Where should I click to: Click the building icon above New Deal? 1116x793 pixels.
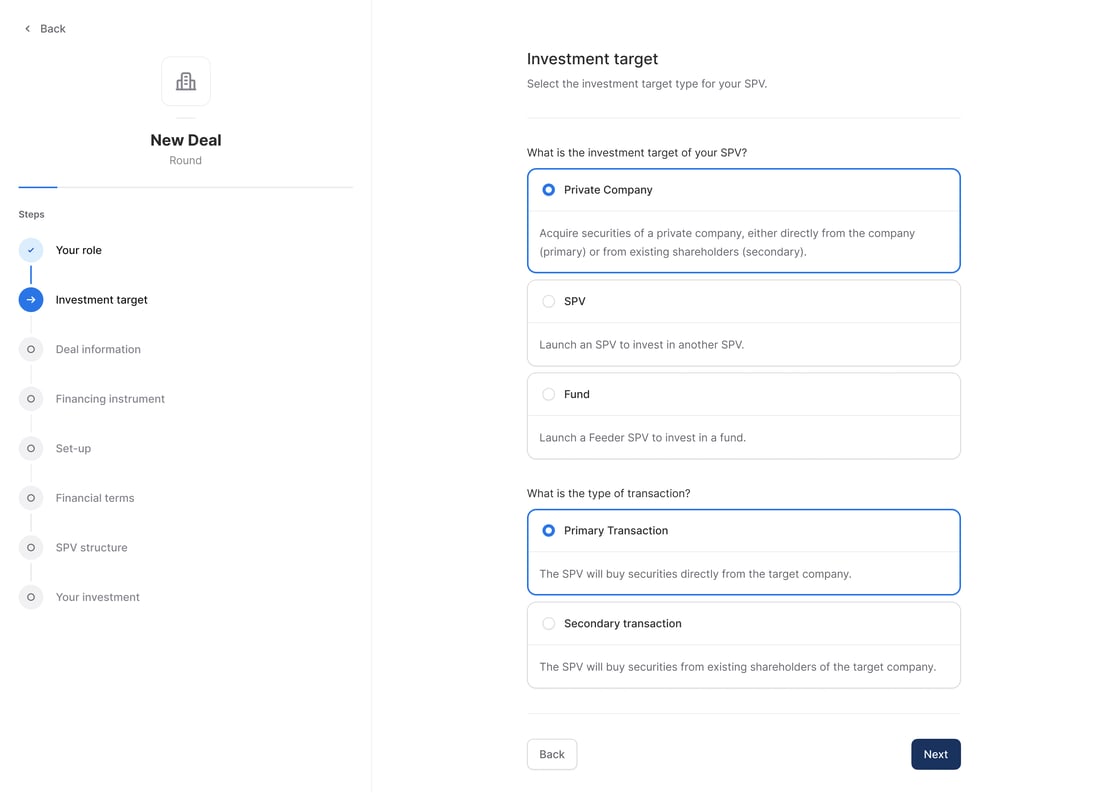(186, 82)
